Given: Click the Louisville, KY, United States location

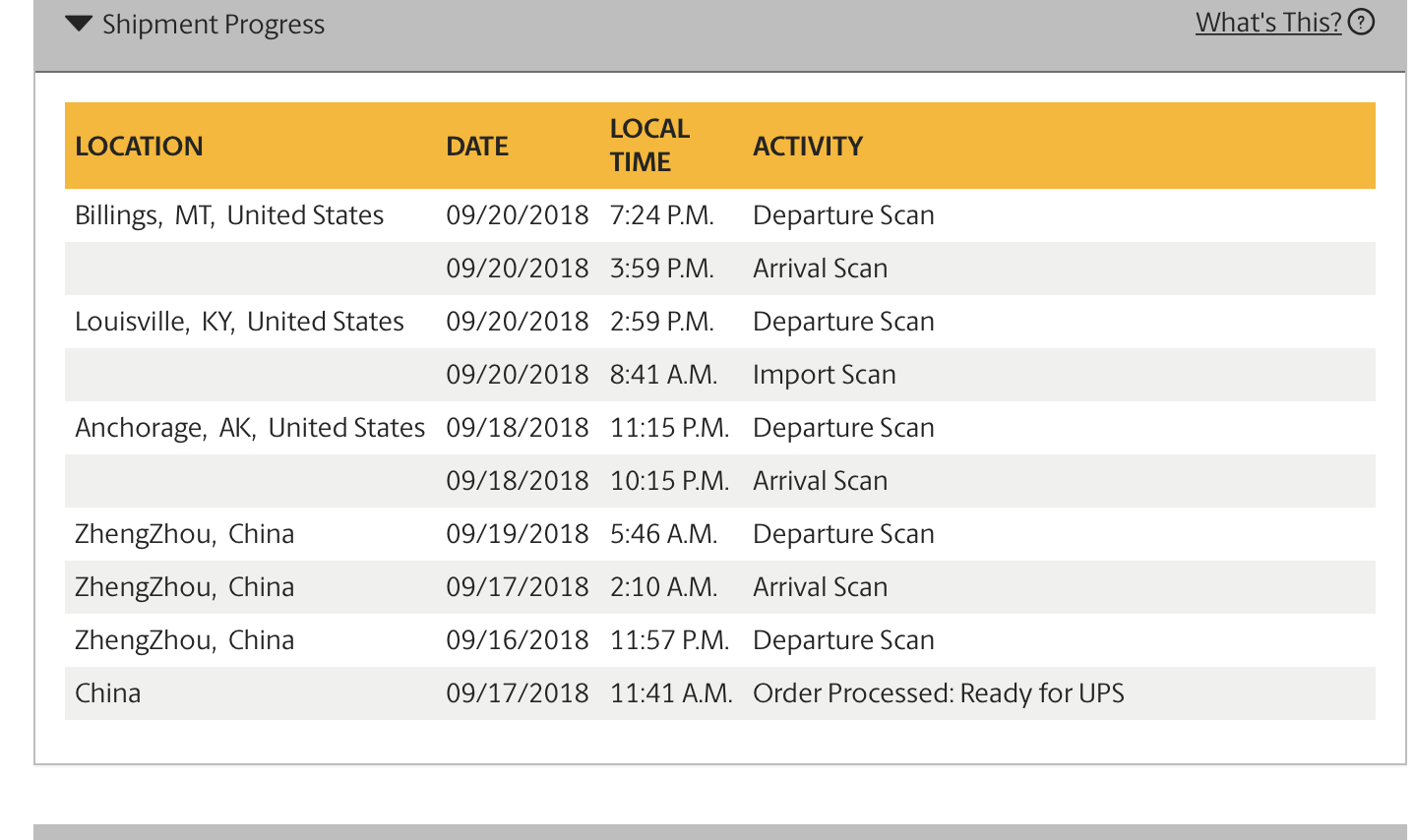Looking at the screenshot, I should coord(239,322).
